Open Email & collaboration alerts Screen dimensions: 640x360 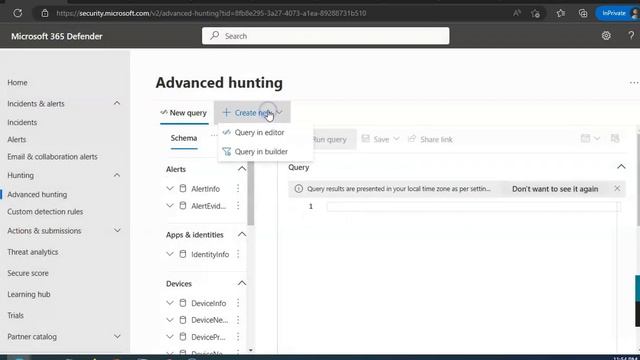(52, 157)
